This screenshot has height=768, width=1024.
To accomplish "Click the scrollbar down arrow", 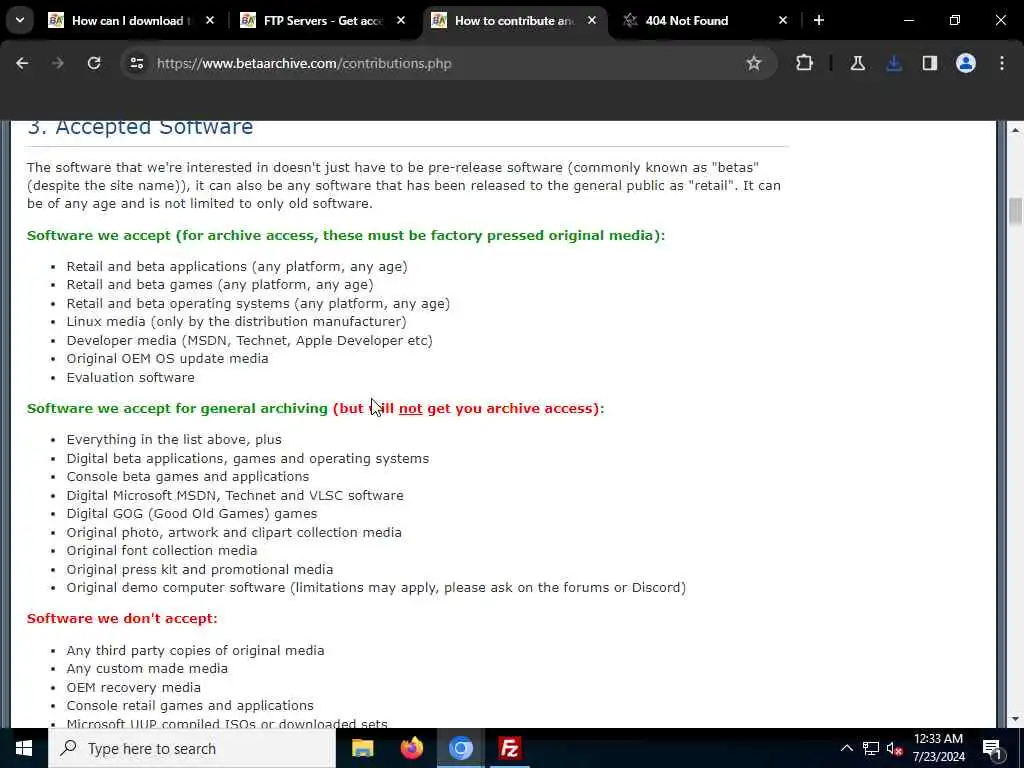I will [1015, 719].
